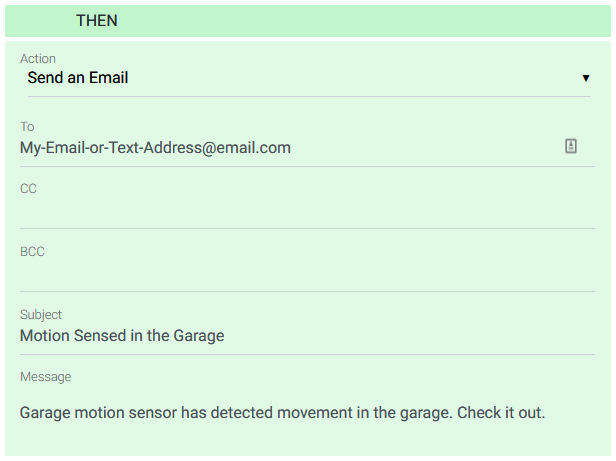Image resolution: width=616 pixels, height=461 pixels.
Task: Select the 'CC' field label
Action: (x=28, y=189)
